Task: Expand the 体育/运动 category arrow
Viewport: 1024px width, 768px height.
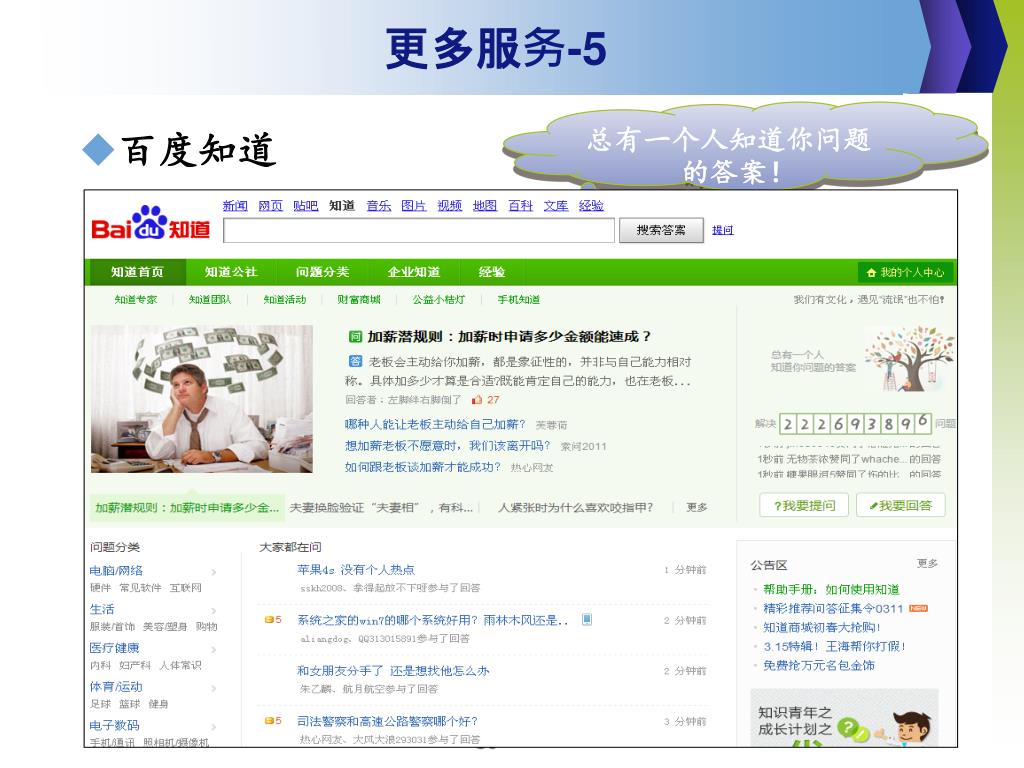Action: [214, 688]
